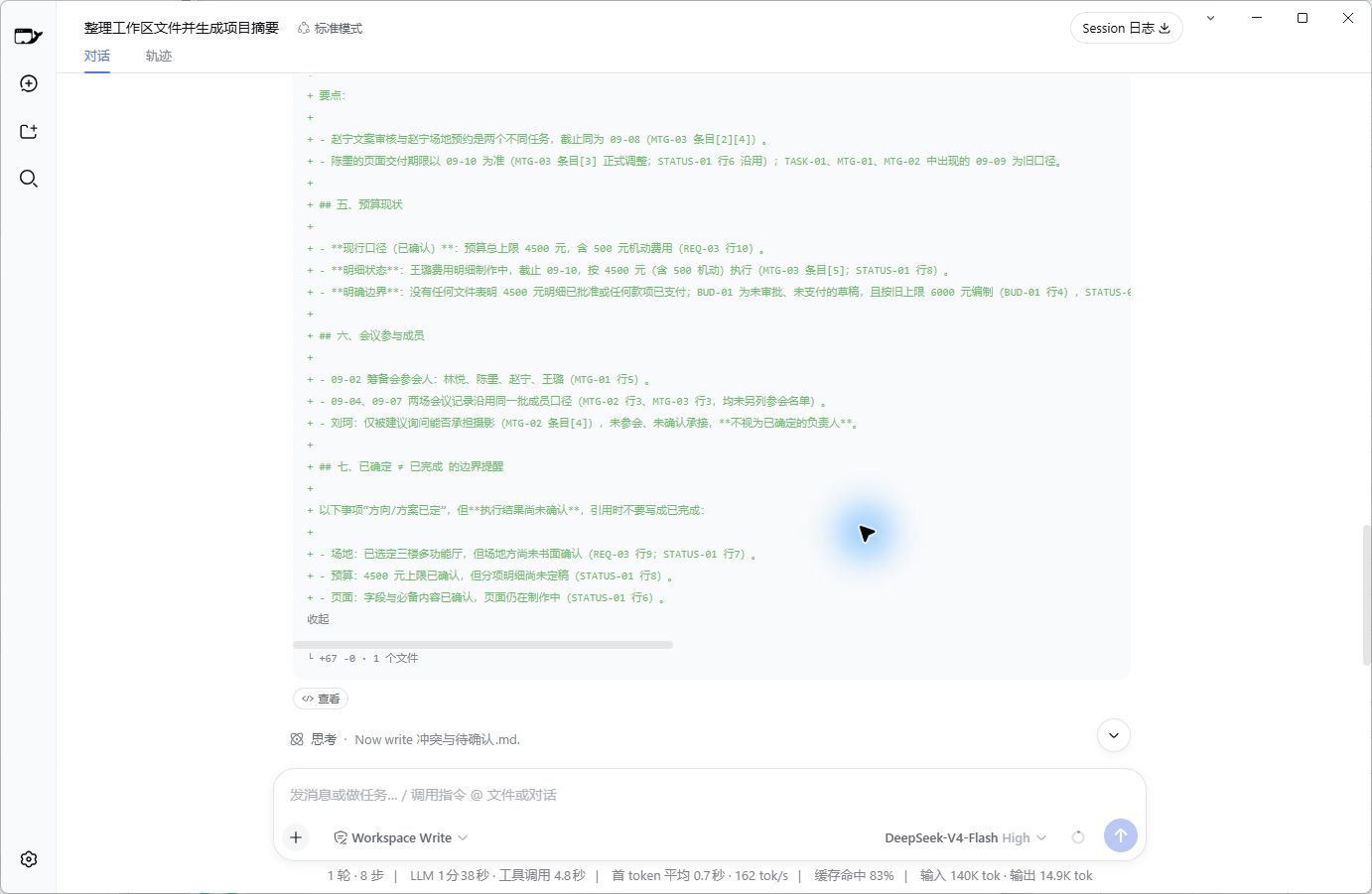Image resolution: width=1372 pixels, height=894 pixels.
Task: Click the 查看 code view button
Action: (321, 699)
